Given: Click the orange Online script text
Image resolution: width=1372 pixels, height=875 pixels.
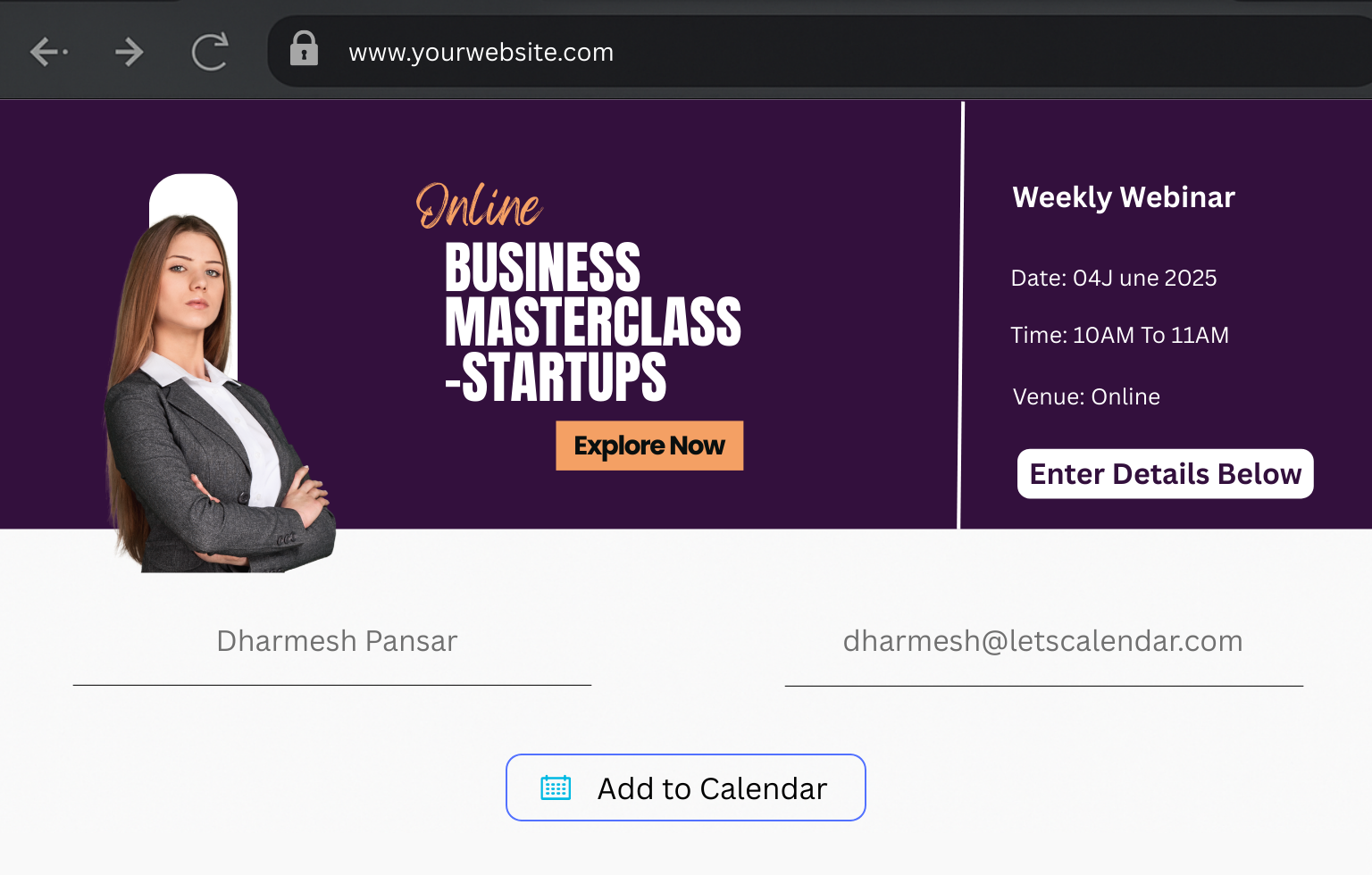Looking at the screenshot, I should click(479, 205).
